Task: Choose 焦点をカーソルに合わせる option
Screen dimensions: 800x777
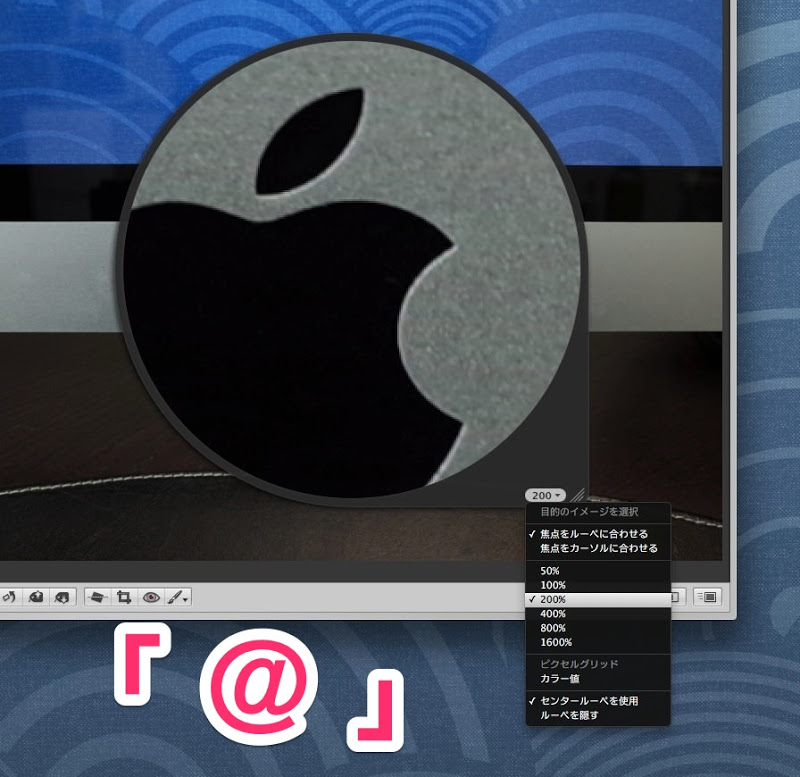Action: pyautogui.click(x=598, y=548)
